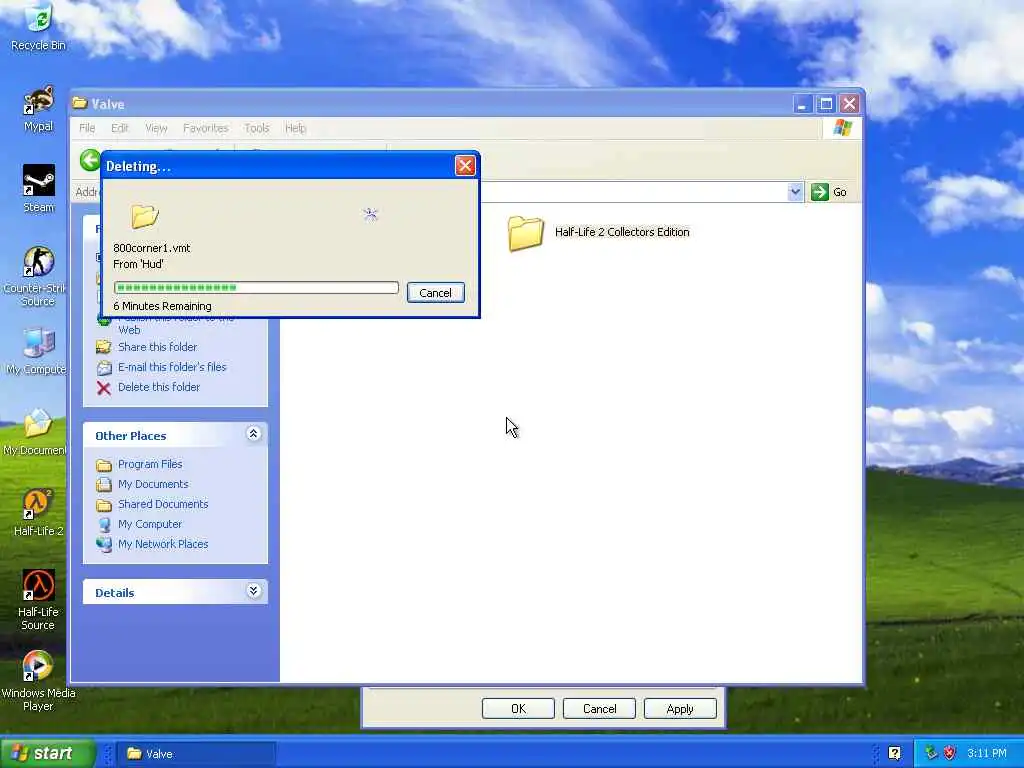Image resolution: width=1024 pixels, height=768 pixels.
Task: Go to My Network Places link
Action: pos(163,544)
